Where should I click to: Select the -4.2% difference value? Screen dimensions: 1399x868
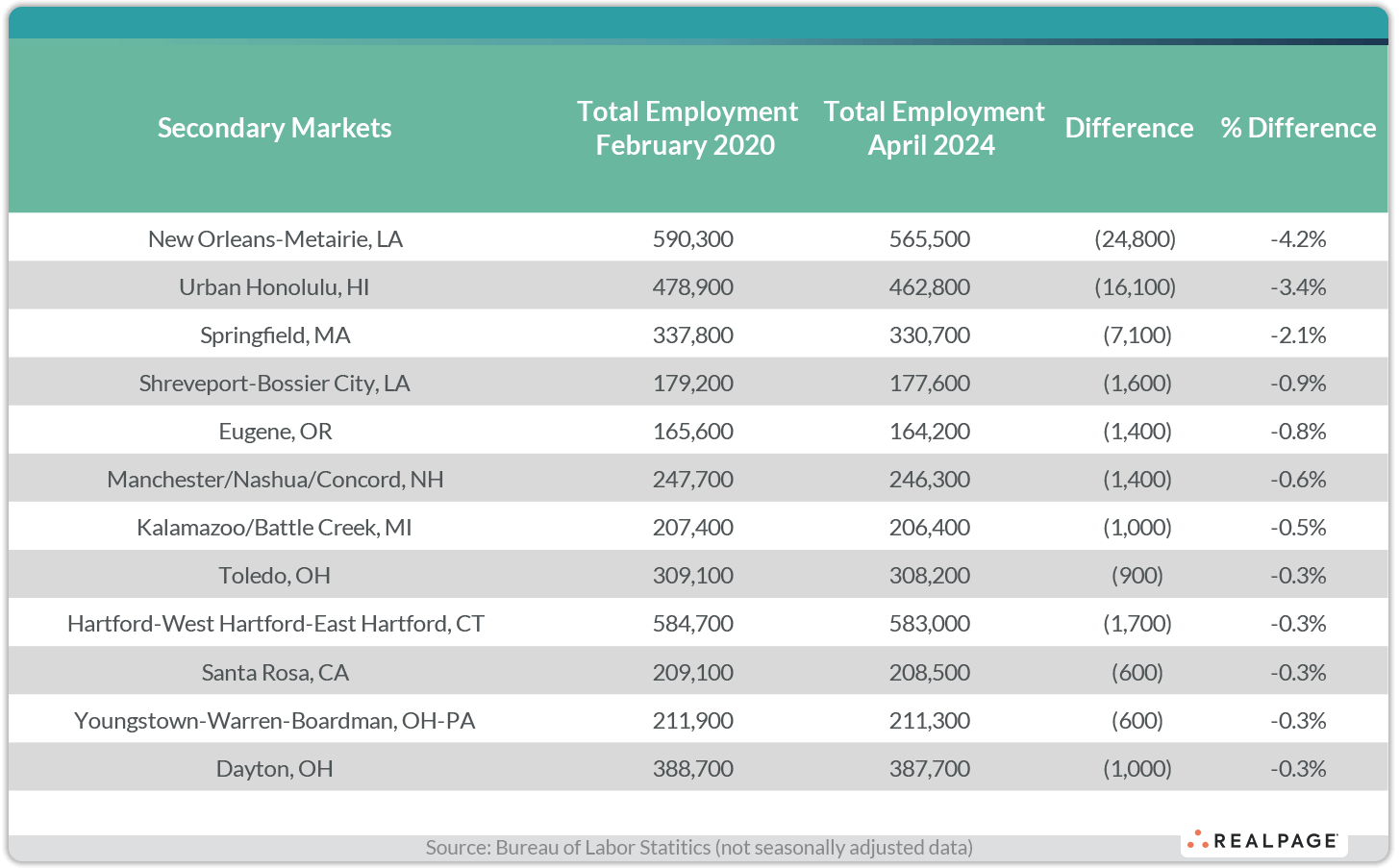coord(1298,239)
